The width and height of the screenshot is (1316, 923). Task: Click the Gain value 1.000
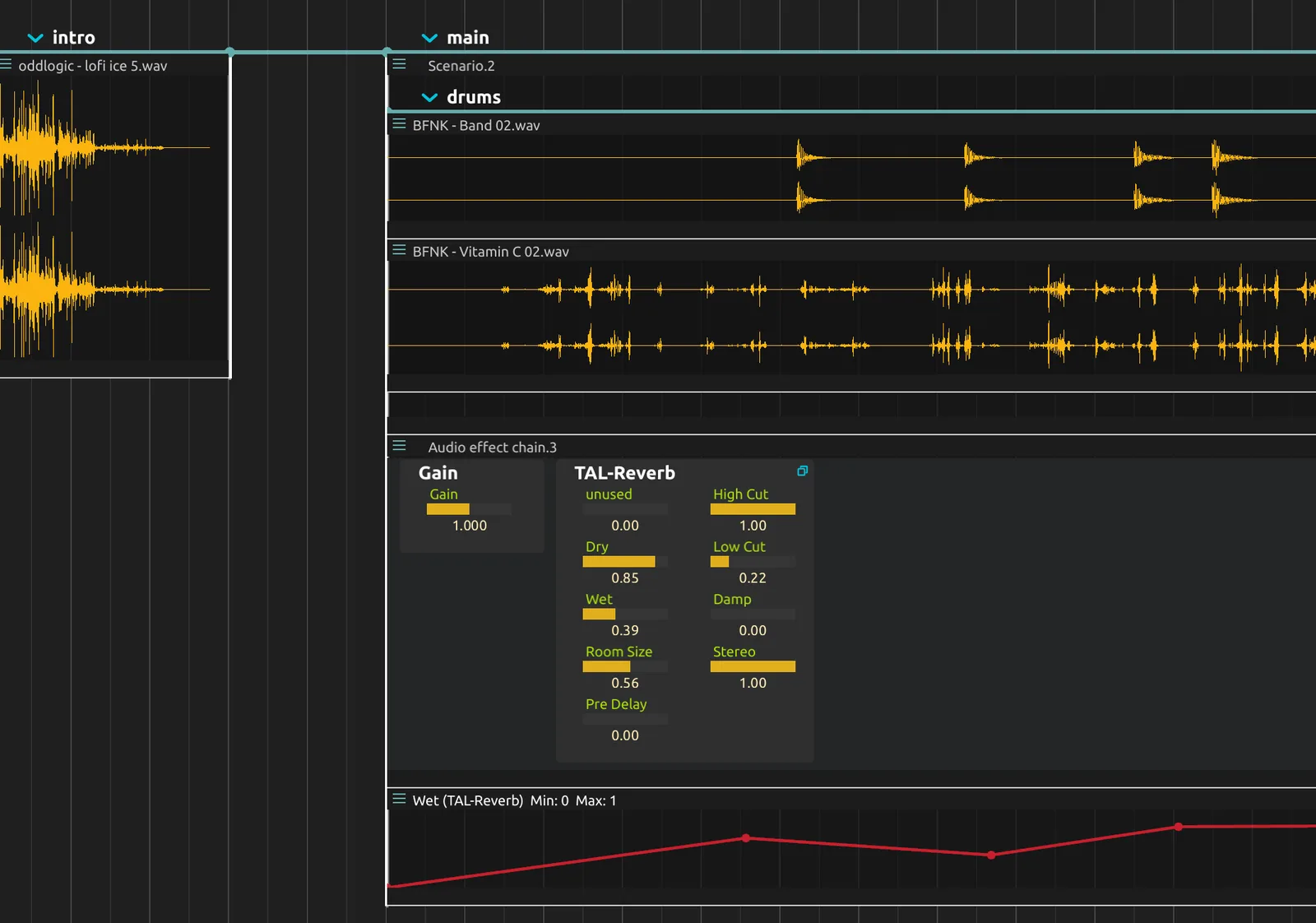(470, 526)
